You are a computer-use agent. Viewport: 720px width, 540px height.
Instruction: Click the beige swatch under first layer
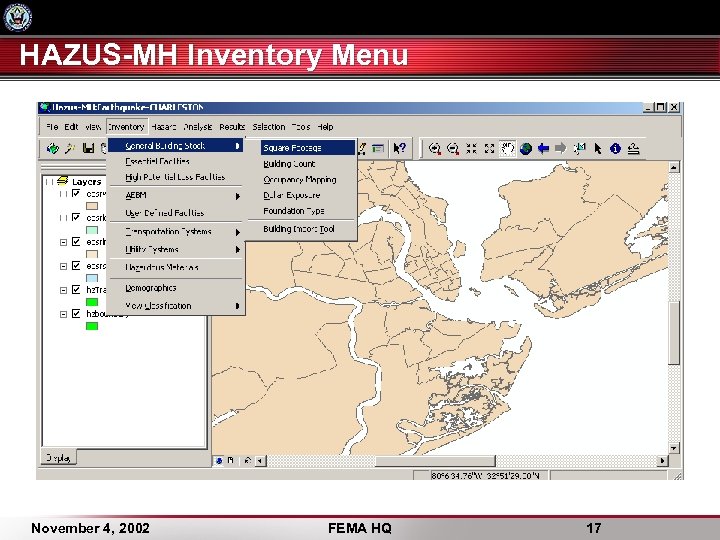click(x=92, y=206)
